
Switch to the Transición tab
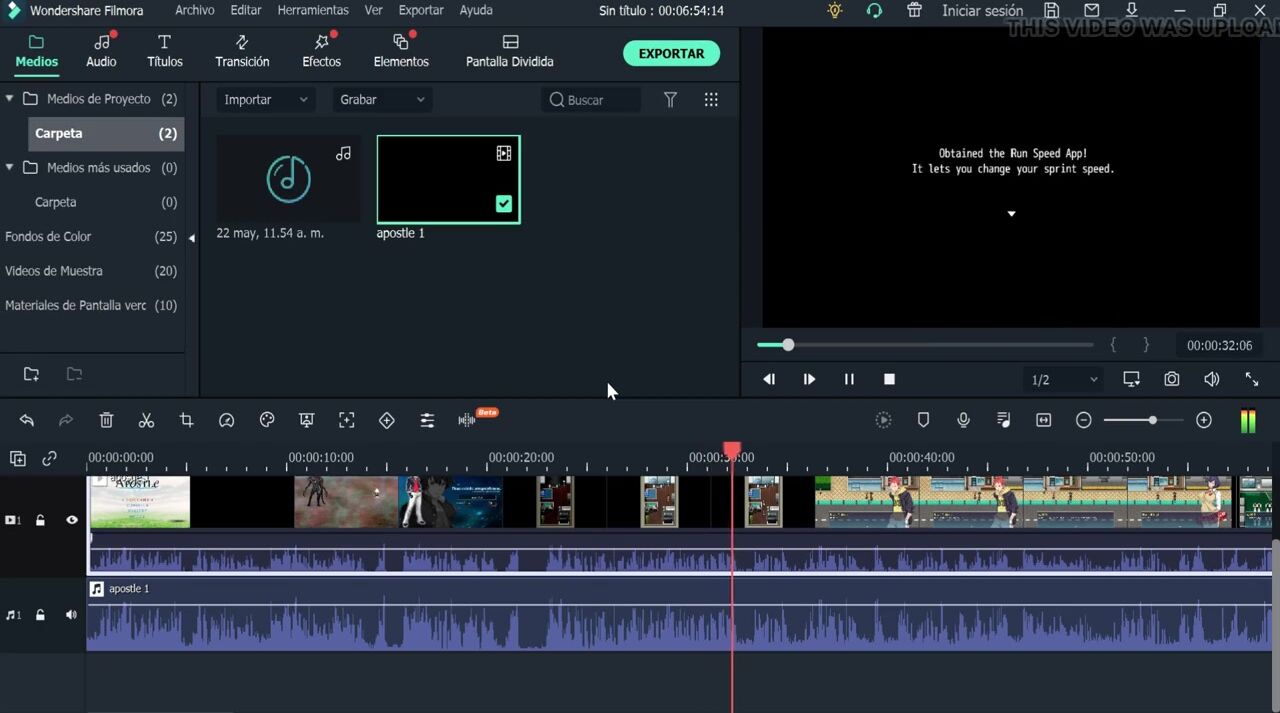(242, 51)
